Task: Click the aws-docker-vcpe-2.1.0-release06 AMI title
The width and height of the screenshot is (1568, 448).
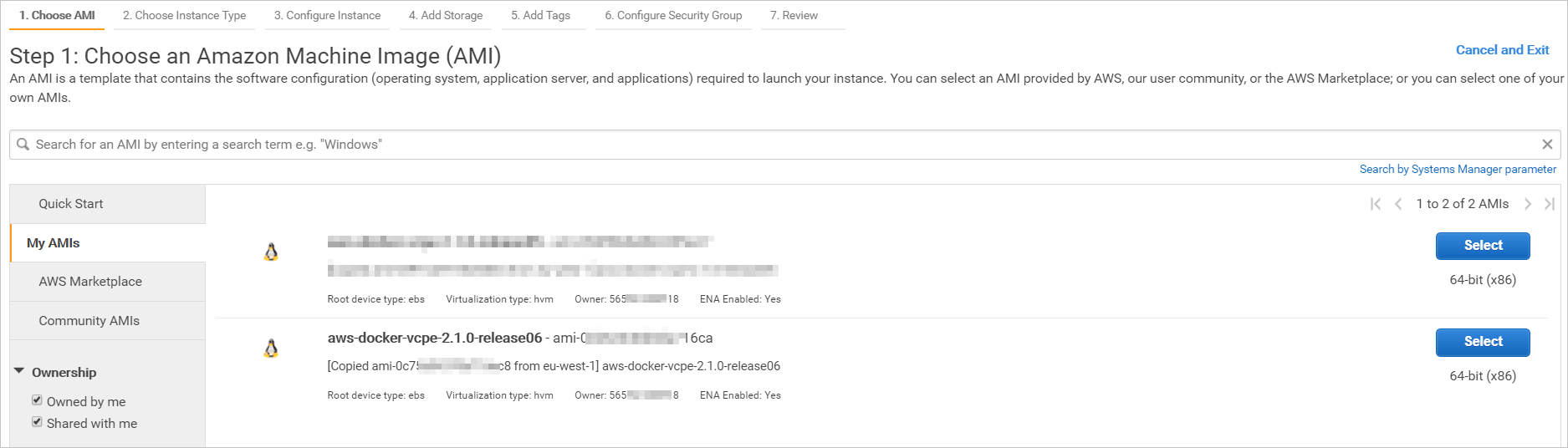Action: 435,339
